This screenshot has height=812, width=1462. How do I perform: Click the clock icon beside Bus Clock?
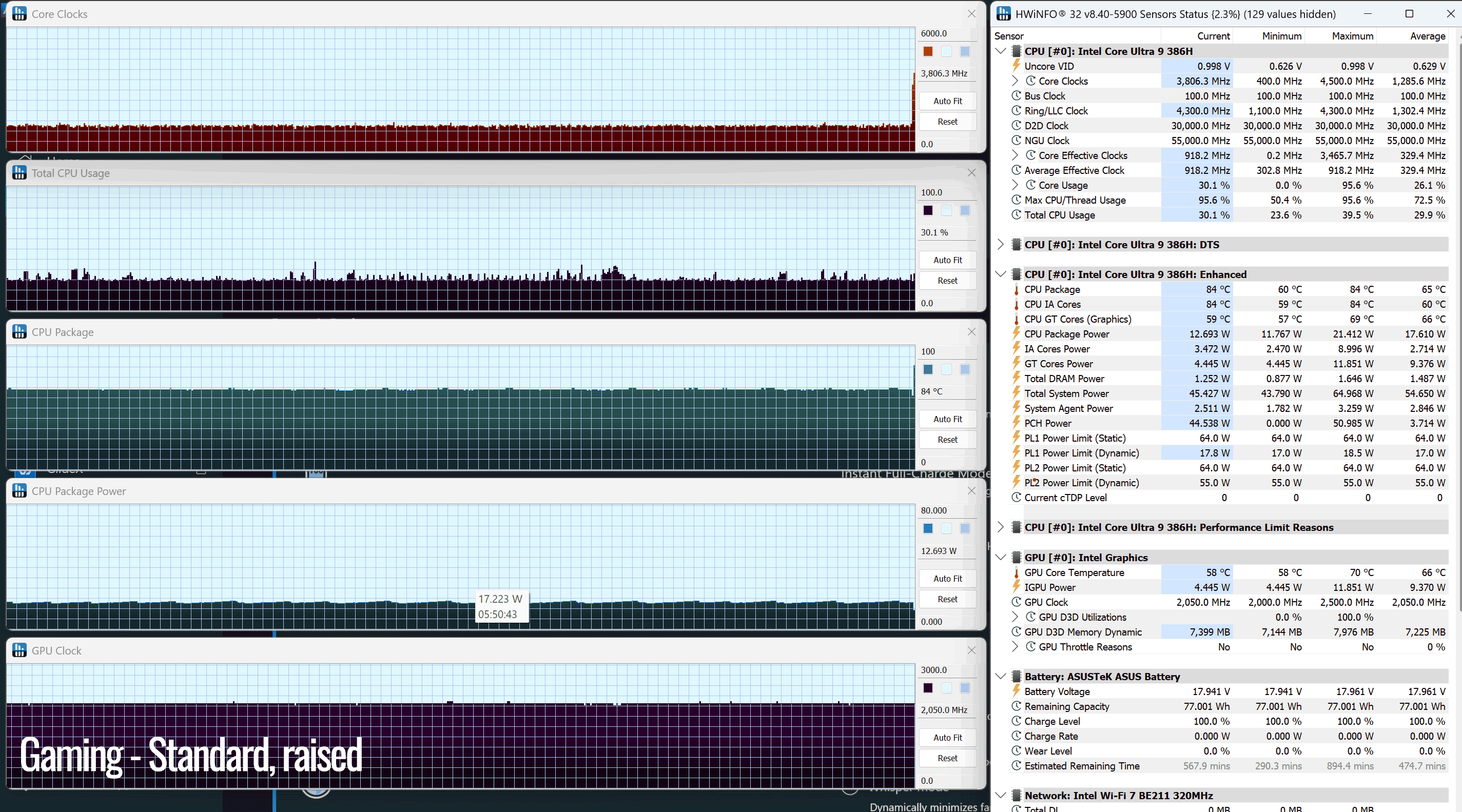point(1017,96)
